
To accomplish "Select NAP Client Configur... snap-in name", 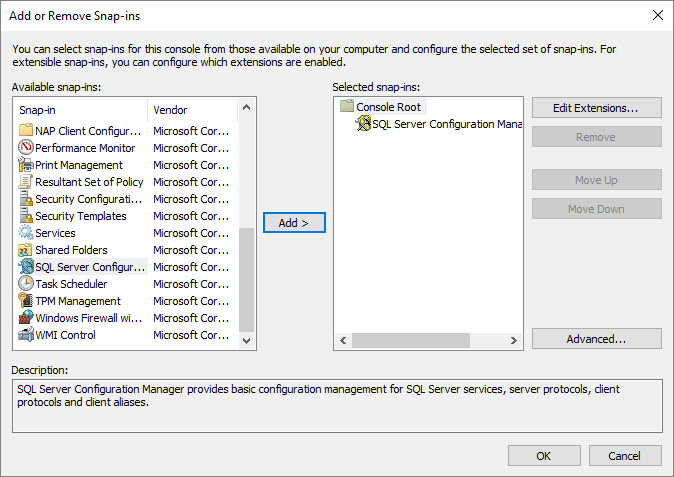I will tap(88, 131).
